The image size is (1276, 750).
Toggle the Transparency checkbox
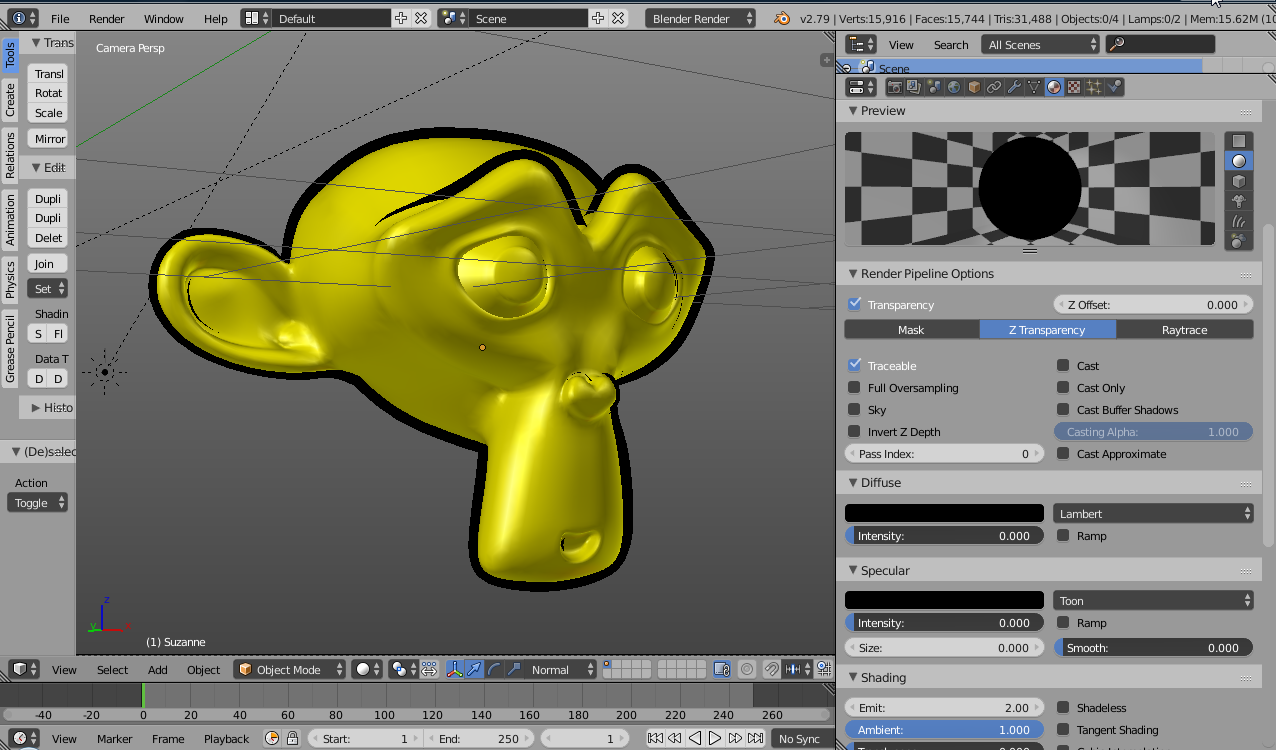tap(854, 304)
